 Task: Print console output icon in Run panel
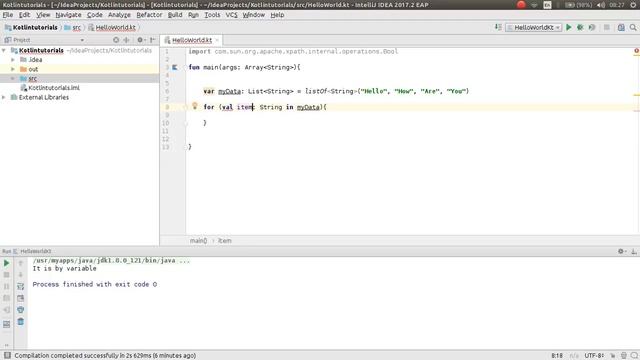20,310
